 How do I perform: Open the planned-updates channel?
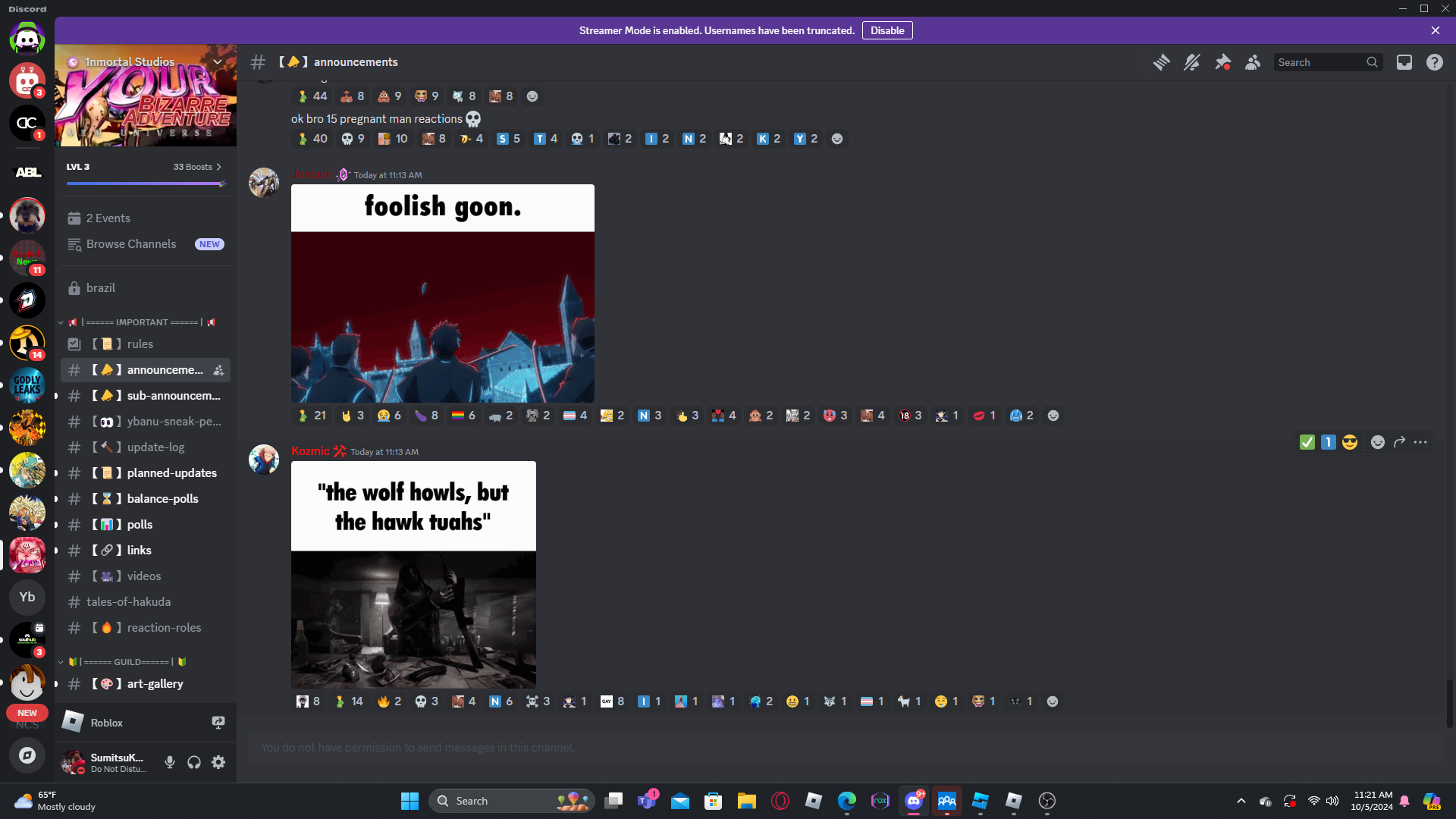pos(171,473)
